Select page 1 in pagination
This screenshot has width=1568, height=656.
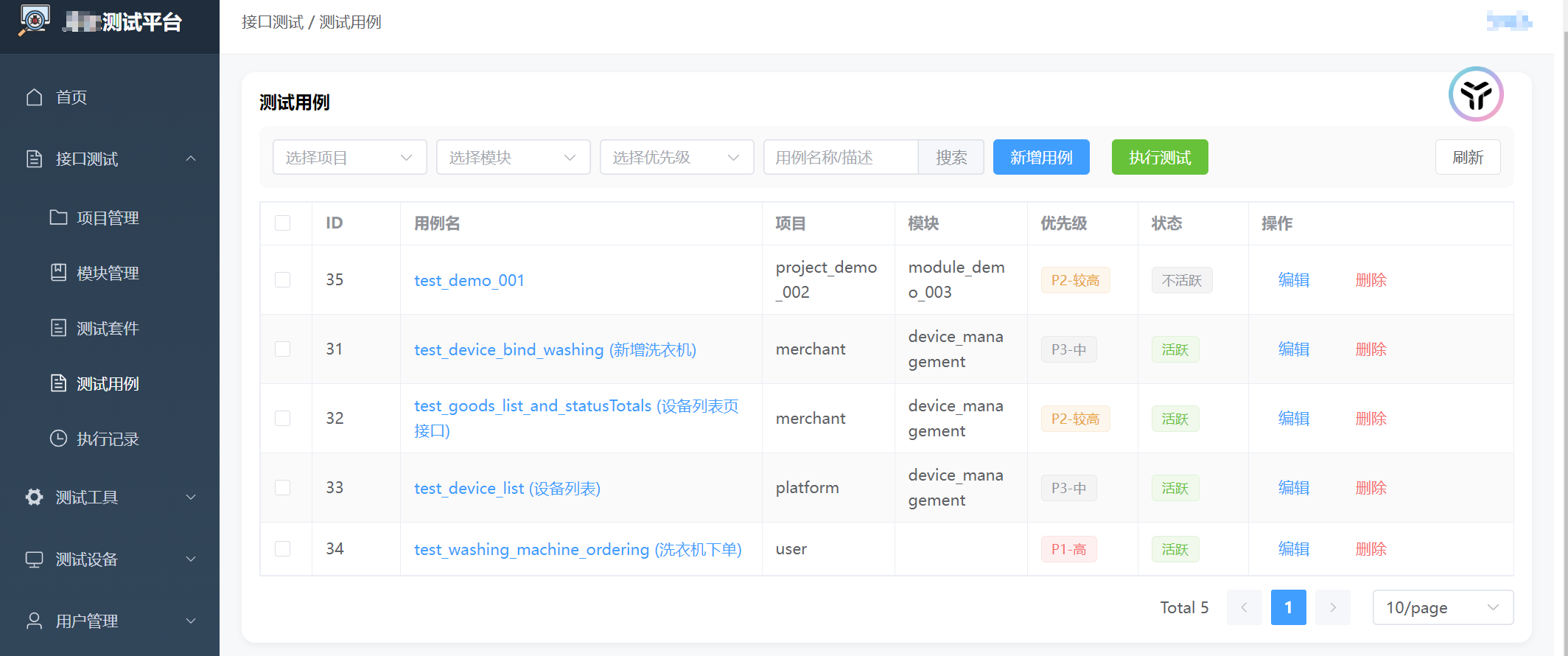pos(1289,607)
